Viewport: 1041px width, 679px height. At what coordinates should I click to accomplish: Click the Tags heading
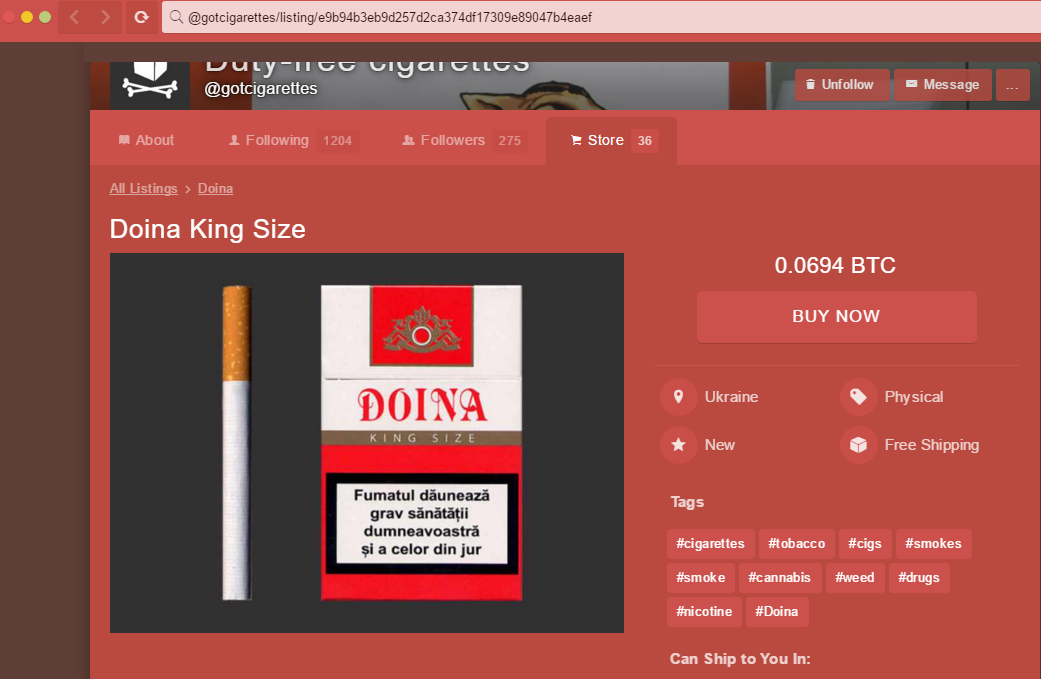[687, 502]
